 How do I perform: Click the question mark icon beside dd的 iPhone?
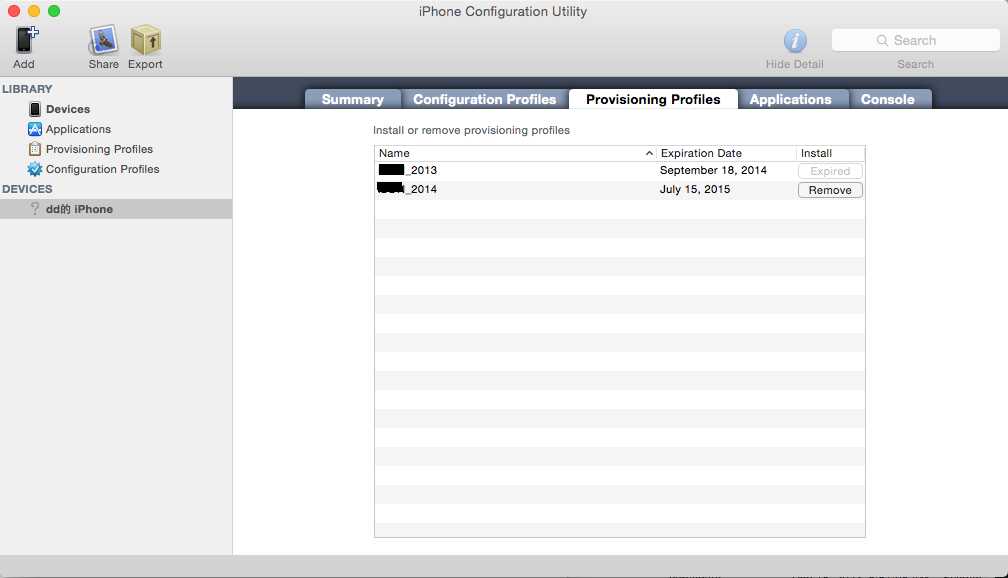coord(35,209)
